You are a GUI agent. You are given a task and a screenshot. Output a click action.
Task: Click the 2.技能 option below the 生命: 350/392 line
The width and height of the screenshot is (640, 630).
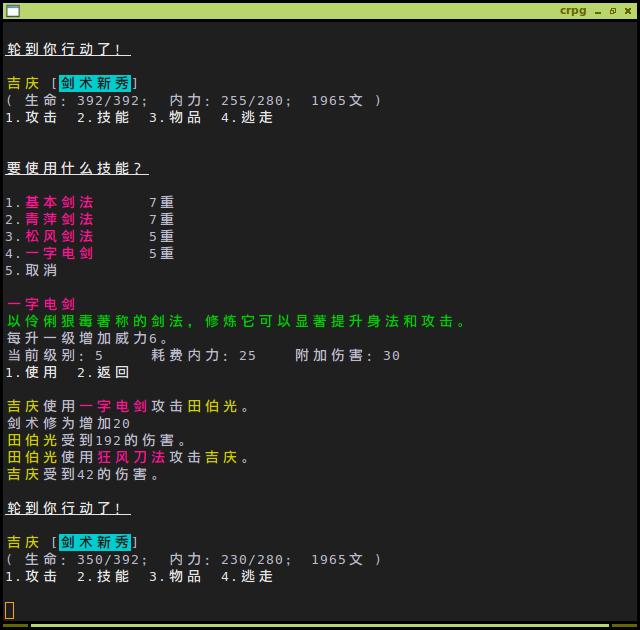tap(103, 576)
